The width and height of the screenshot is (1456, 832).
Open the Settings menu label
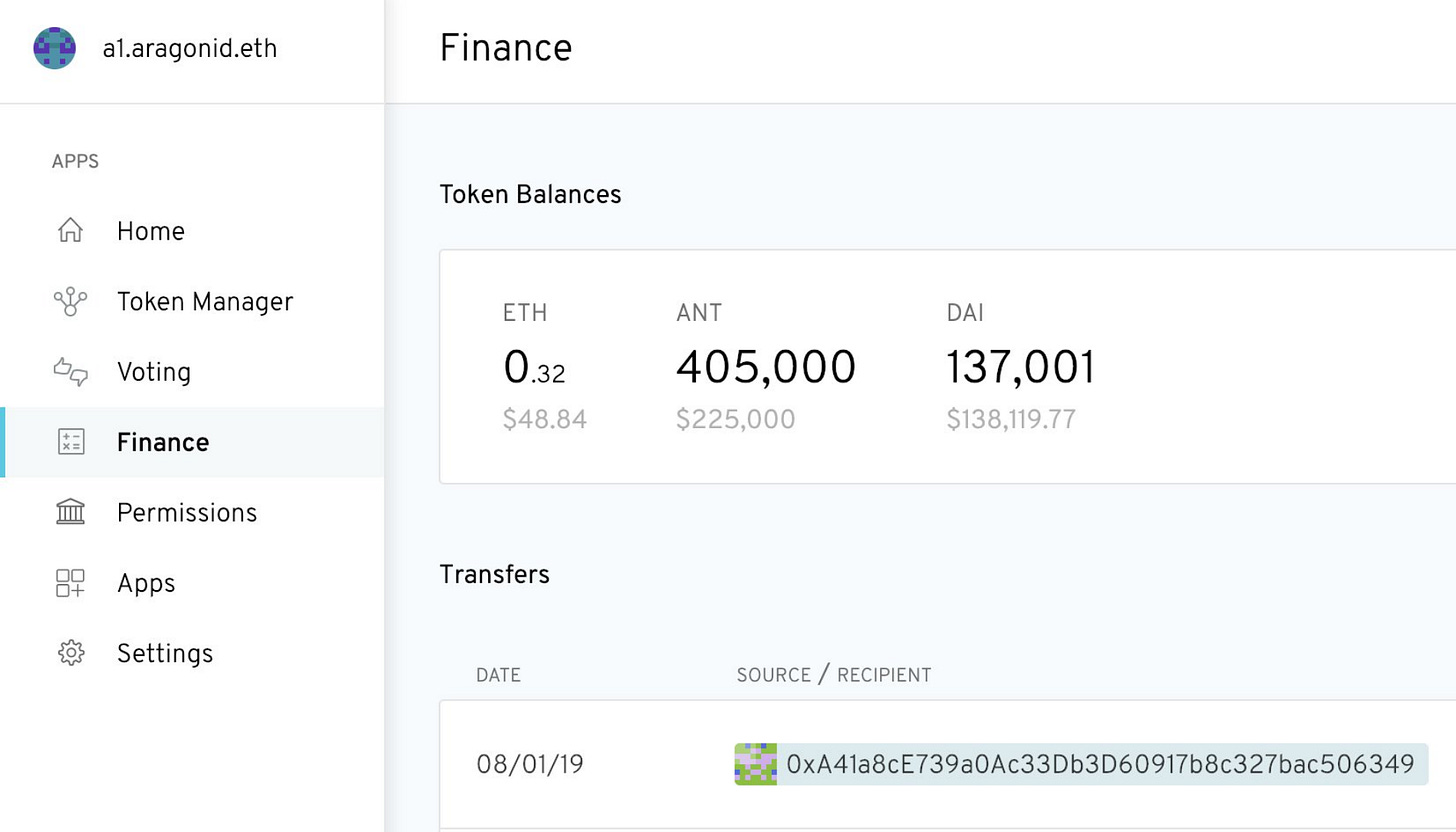pos(165,653)
